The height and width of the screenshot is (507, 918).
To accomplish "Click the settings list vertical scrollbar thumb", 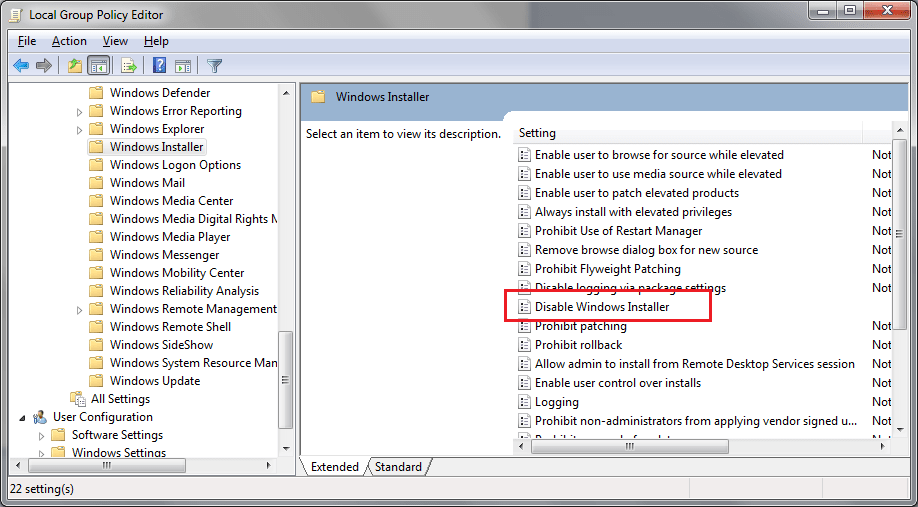I will tap(900, 234).
